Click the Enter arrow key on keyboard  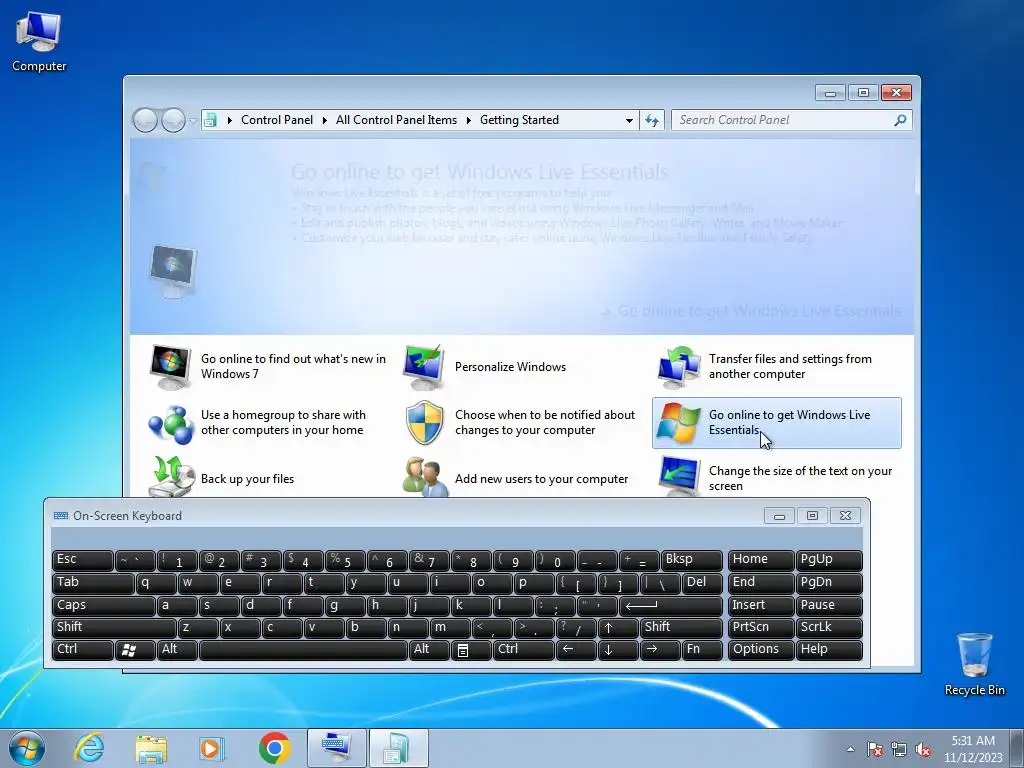tap(671, 605)
